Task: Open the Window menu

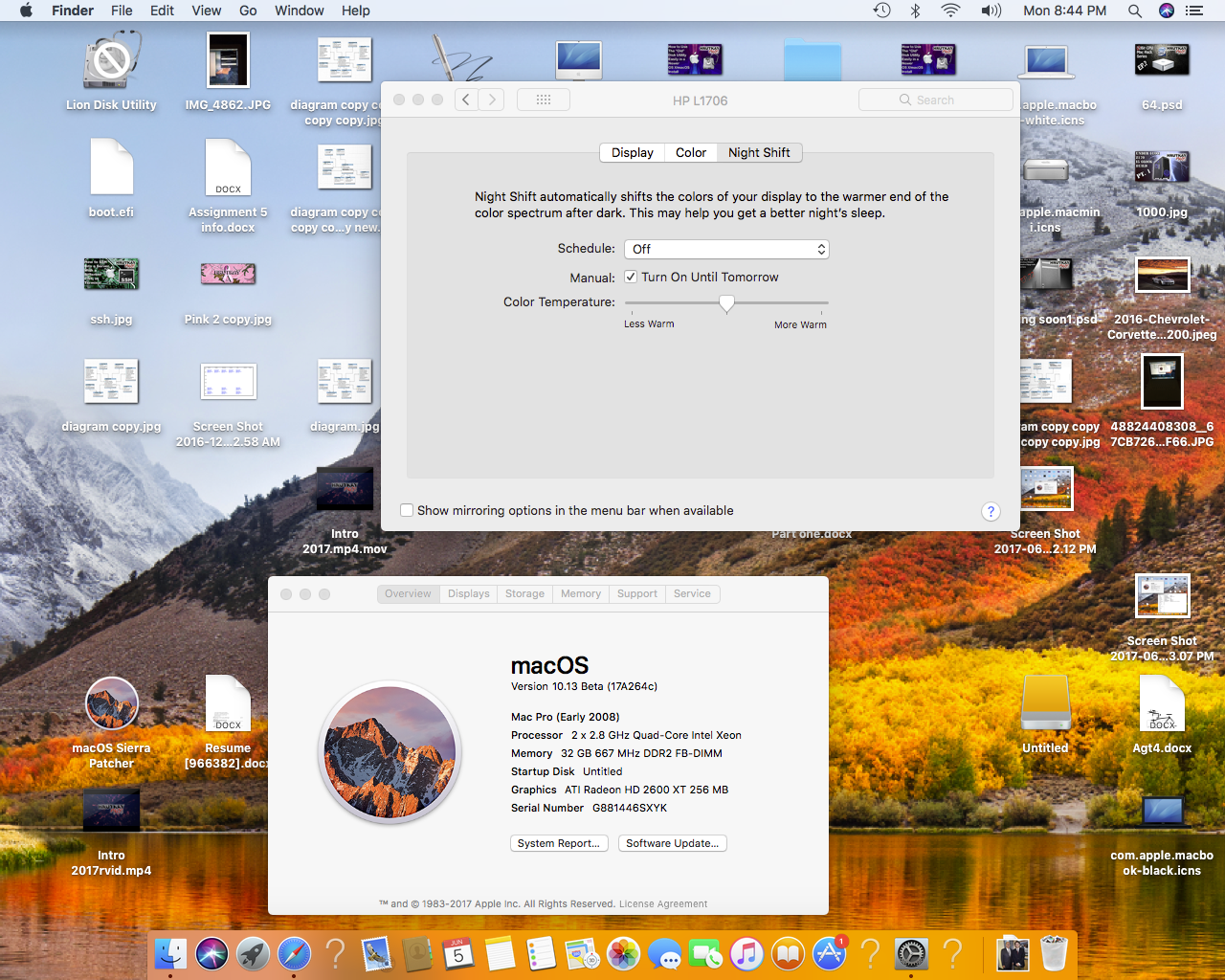Action: tap(300, 11)
